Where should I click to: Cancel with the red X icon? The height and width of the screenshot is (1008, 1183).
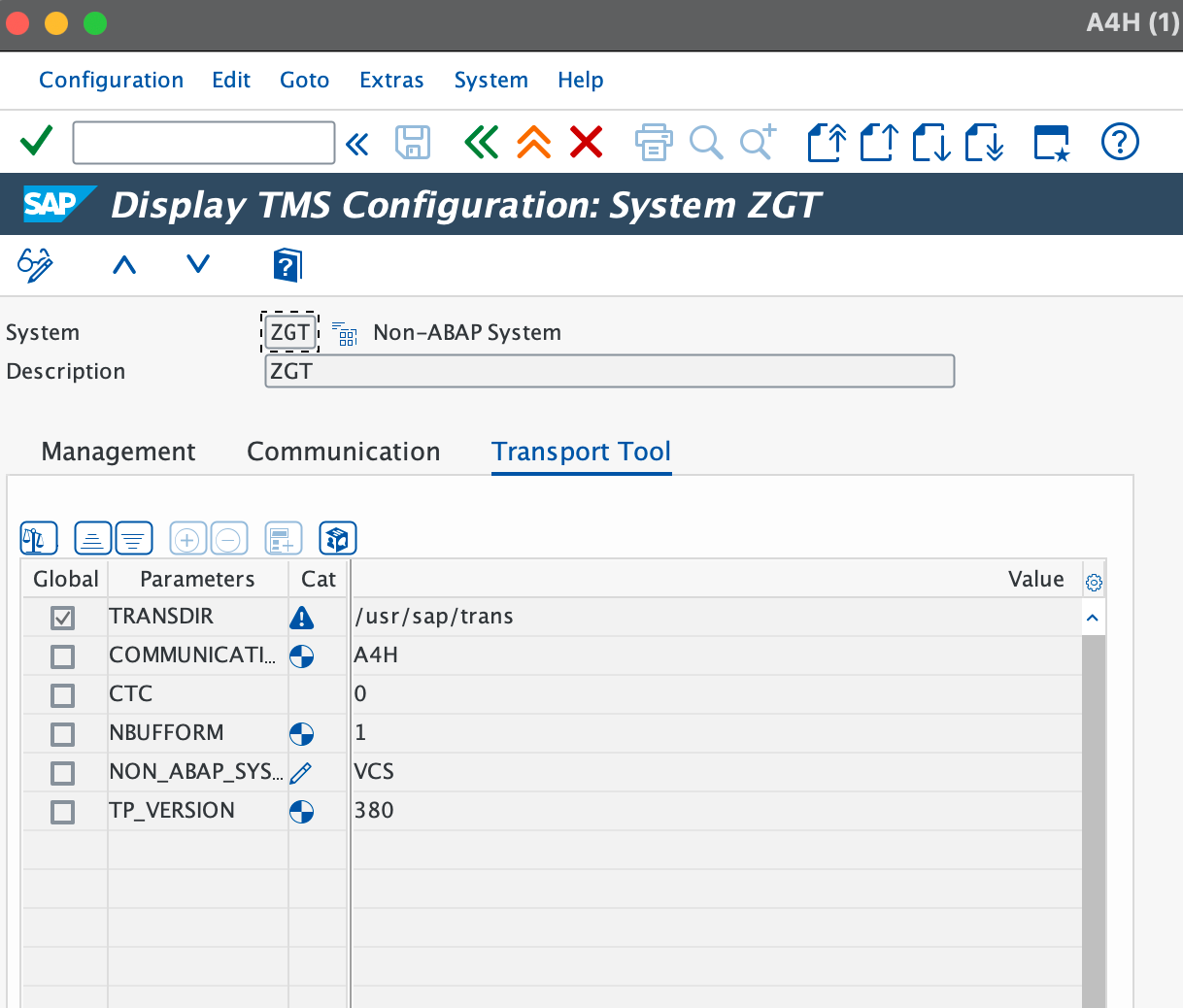click(x=587, y=143)
